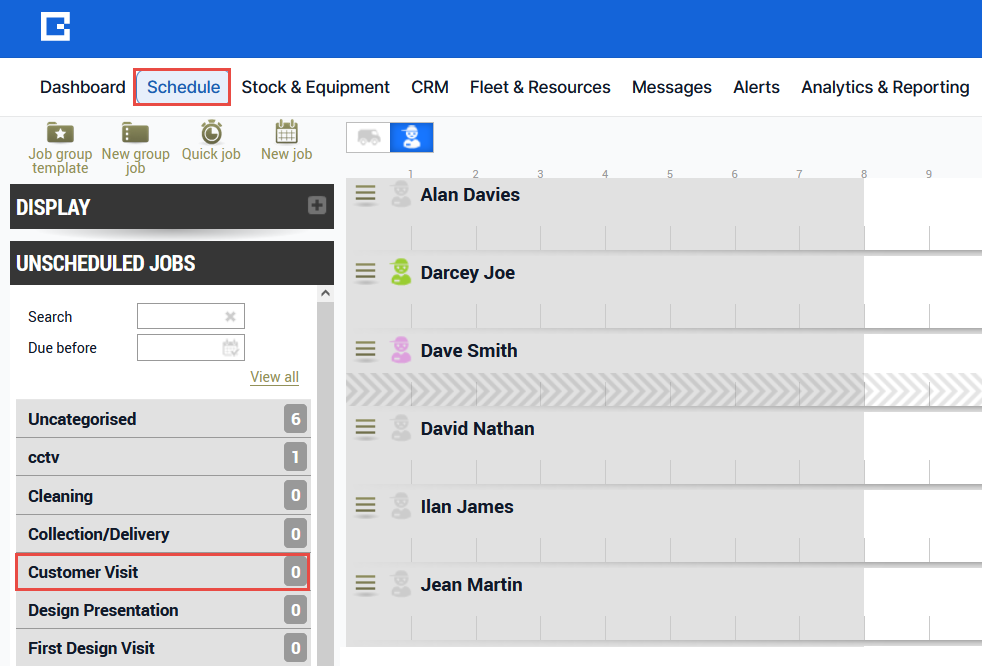
Task: Open the Alerts section
Action: point(757,87)
